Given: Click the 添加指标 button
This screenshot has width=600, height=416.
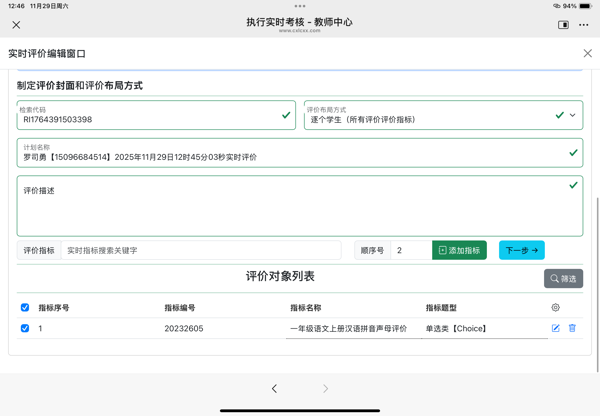Looking at the screenshot, I should tap(459, 250).
